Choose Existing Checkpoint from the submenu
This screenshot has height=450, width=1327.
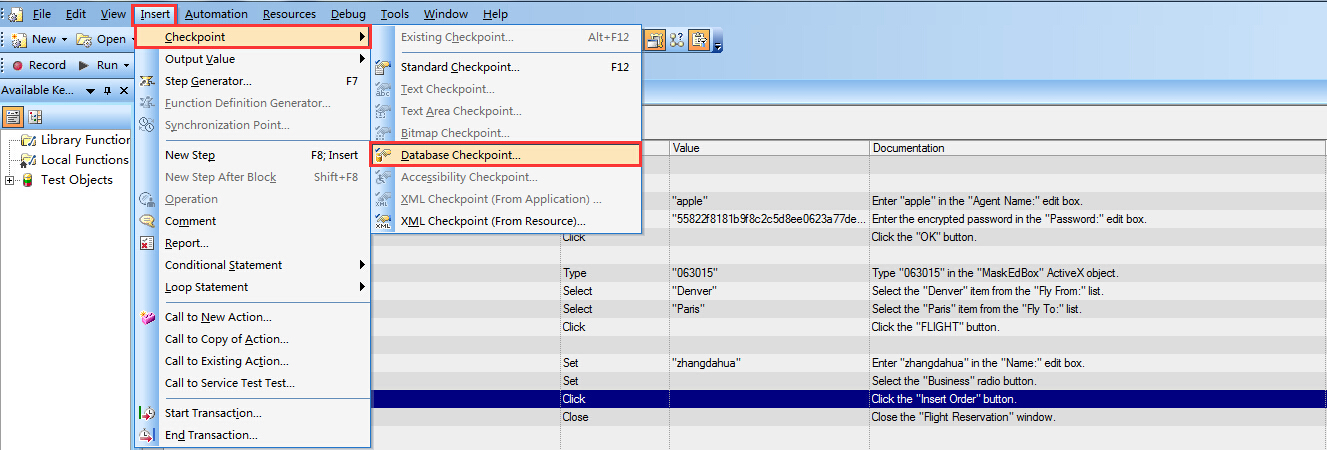click(x=506, y=37)
